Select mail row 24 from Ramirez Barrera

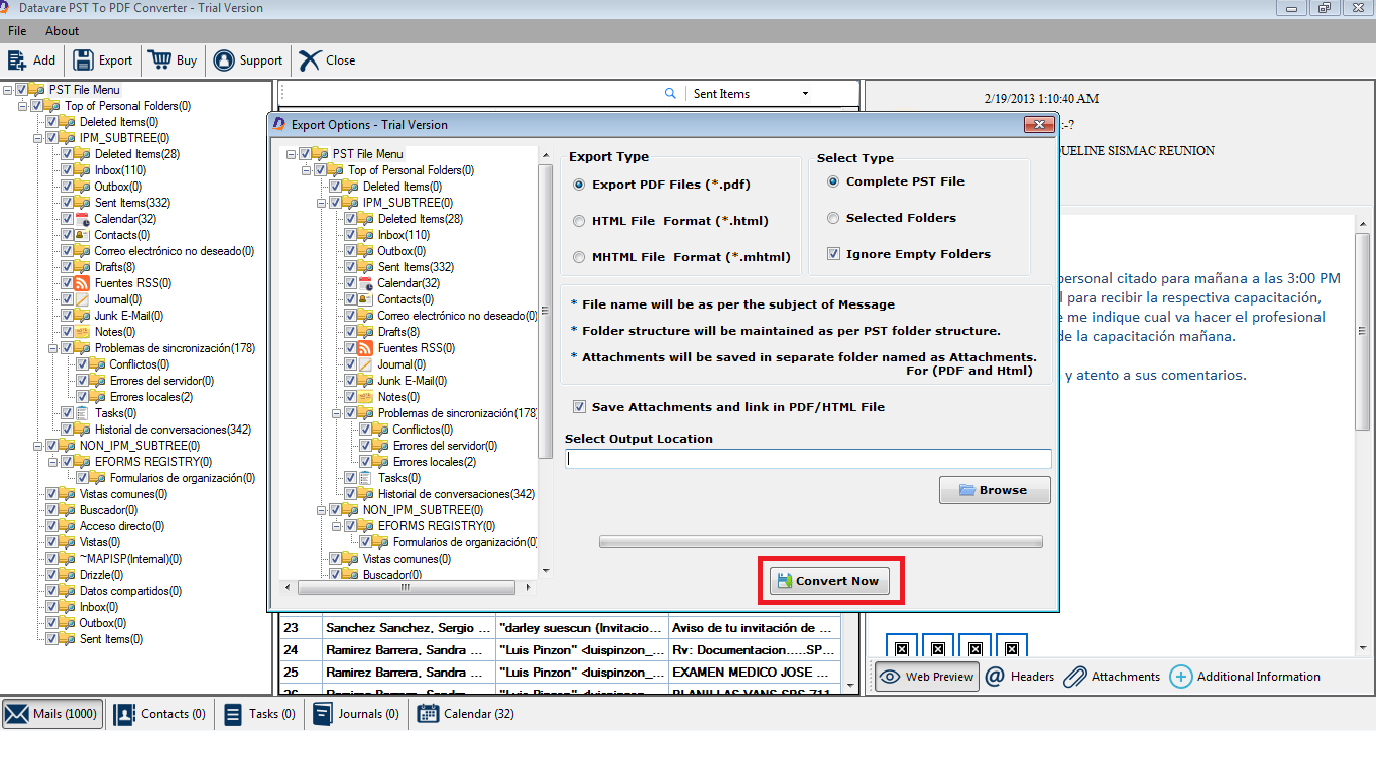point(559,649)
